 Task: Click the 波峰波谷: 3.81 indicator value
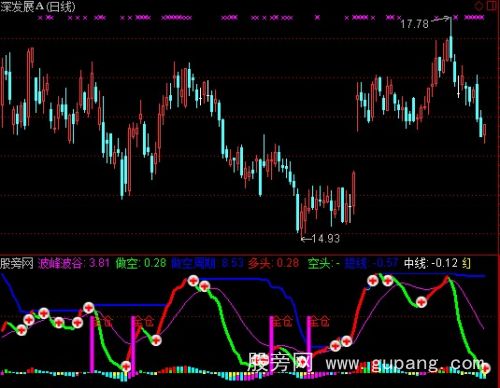coord(74,263)
